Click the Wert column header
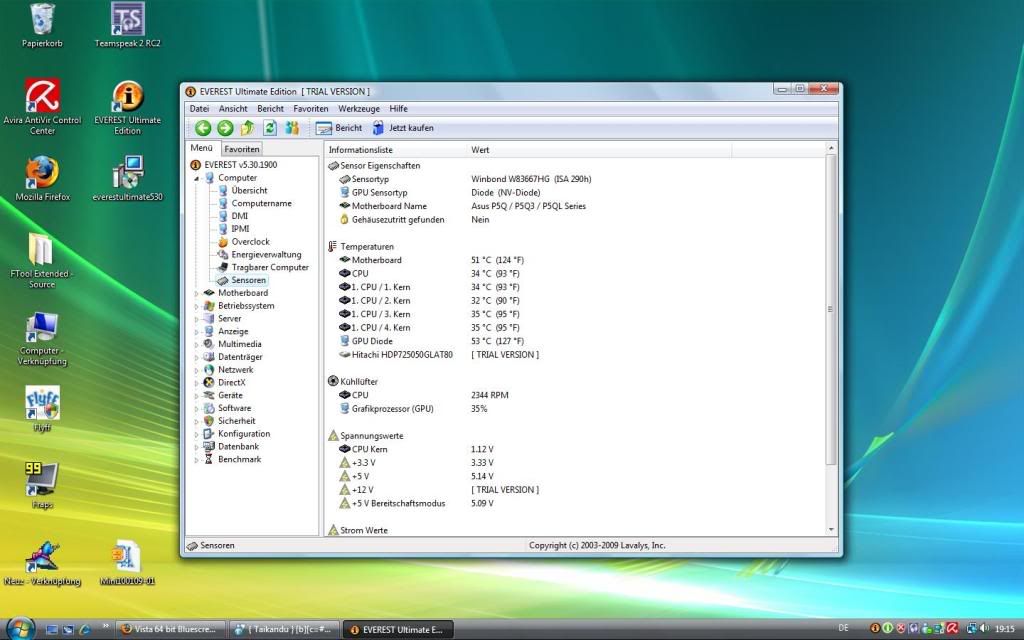This screenshot has height=640, width=1024. pyautogui.click(x=600, y=150)
